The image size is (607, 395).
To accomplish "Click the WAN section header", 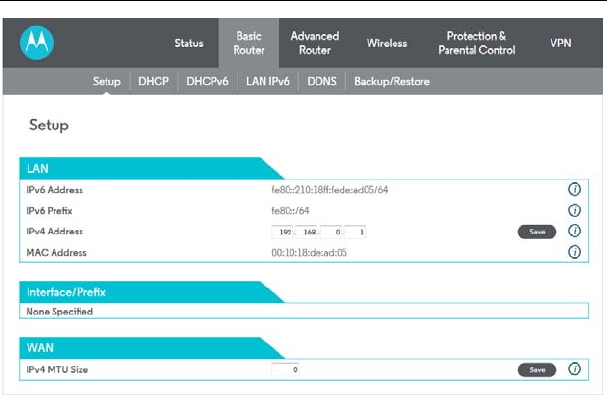I will pos(152,348).
